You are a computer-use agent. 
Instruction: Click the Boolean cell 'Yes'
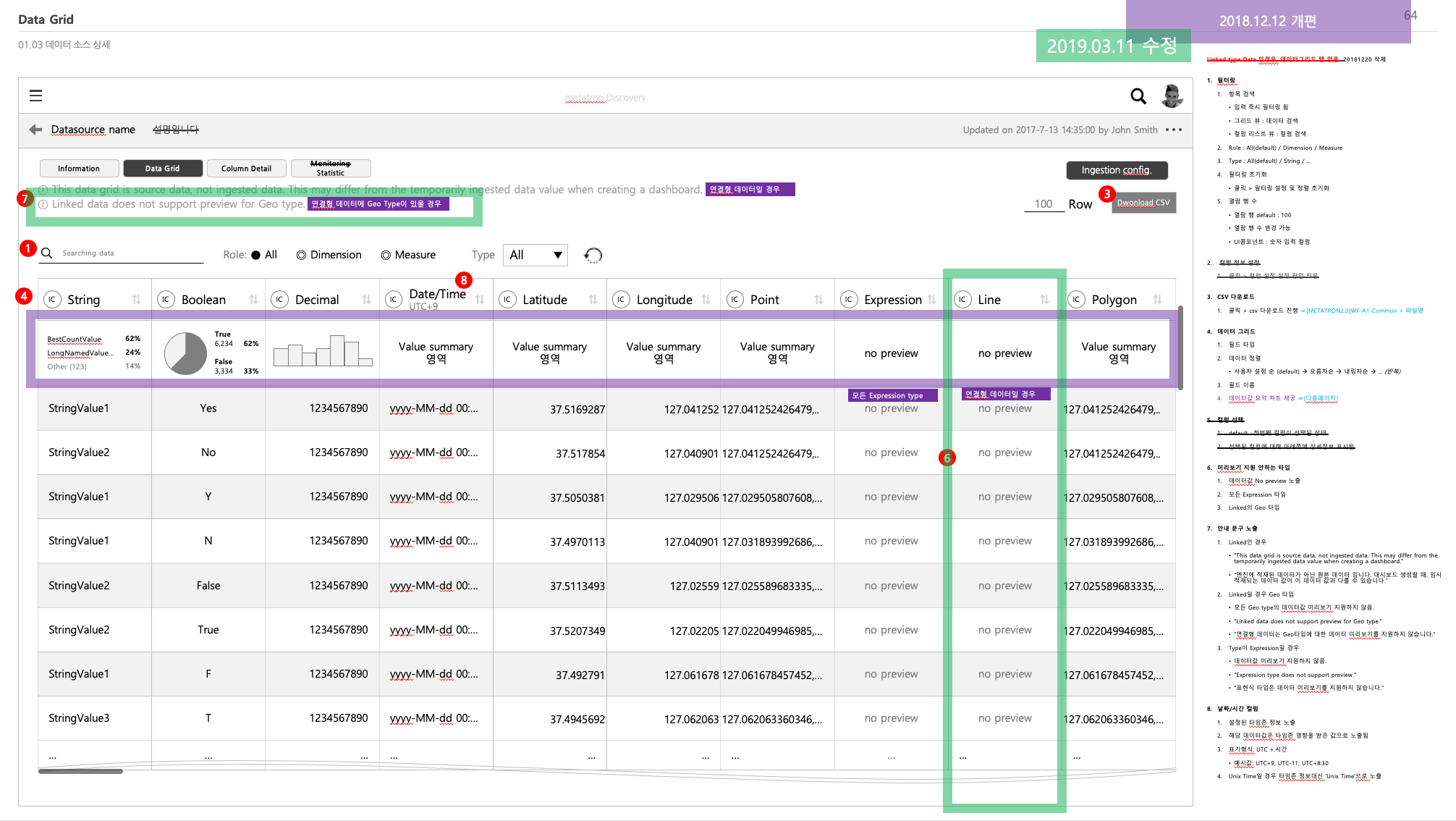(208, 408)
